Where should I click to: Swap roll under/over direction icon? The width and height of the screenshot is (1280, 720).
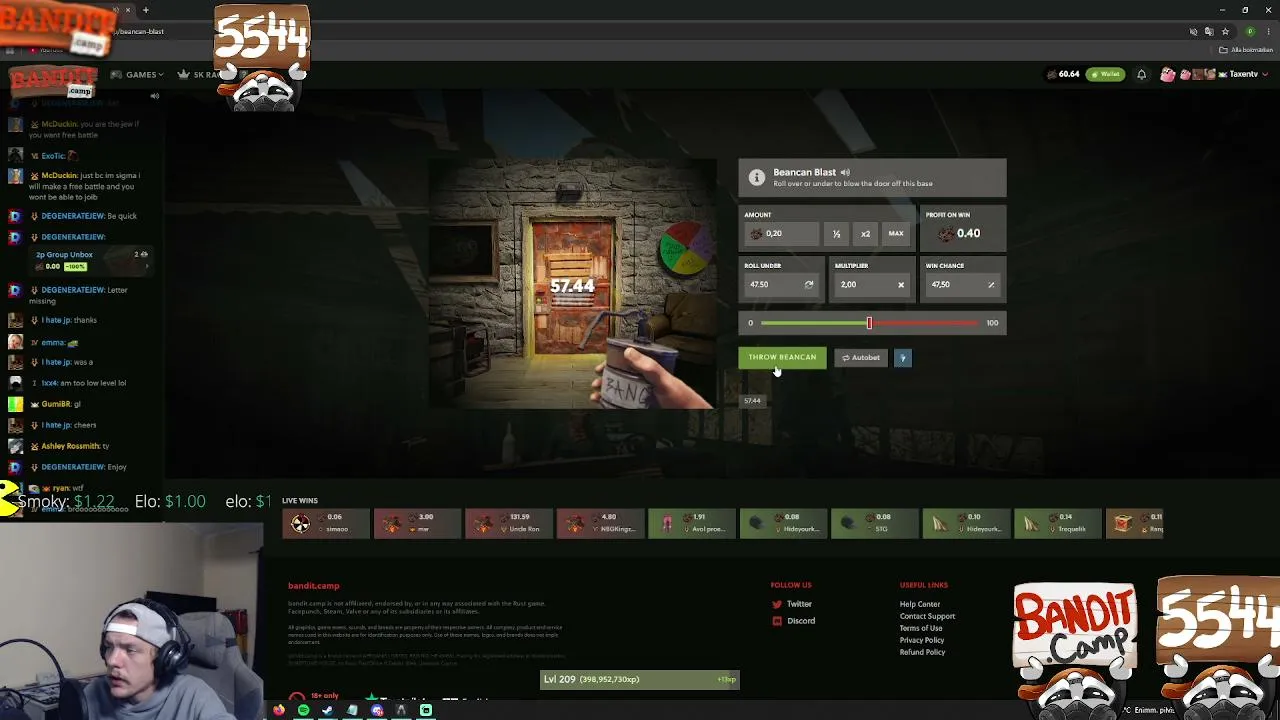point(809,285)
